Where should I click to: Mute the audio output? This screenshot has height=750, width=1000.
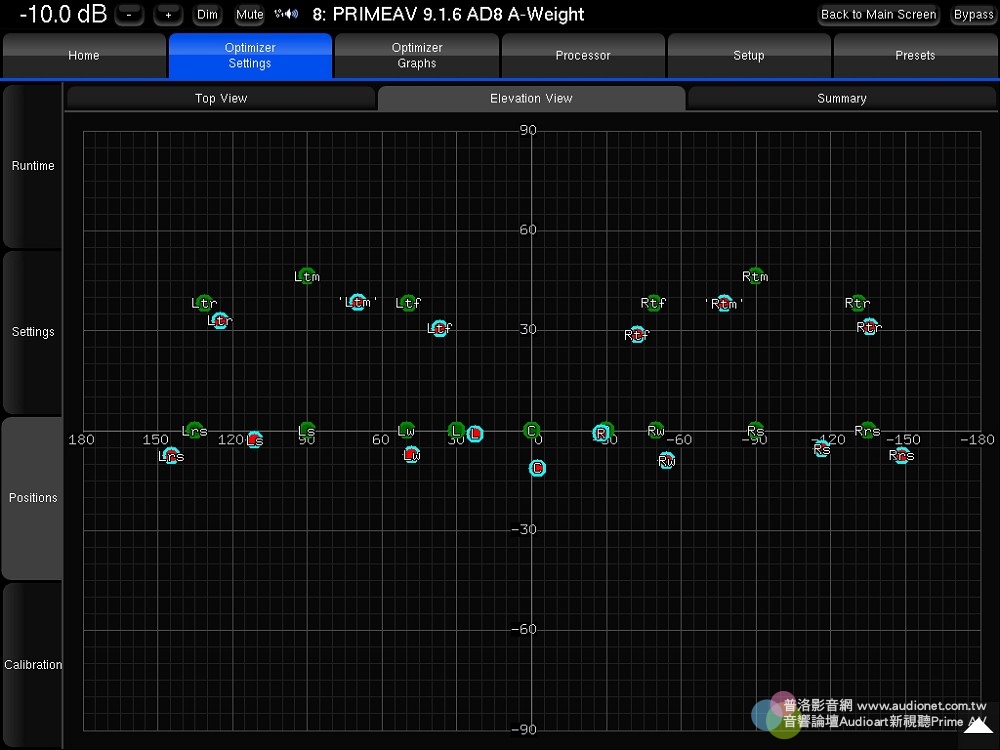point(249,15)
